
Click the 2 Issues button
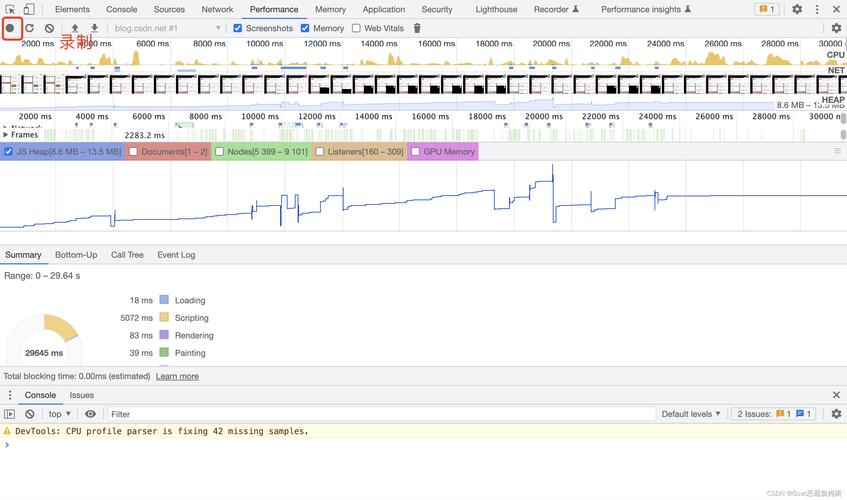(775, 414)
